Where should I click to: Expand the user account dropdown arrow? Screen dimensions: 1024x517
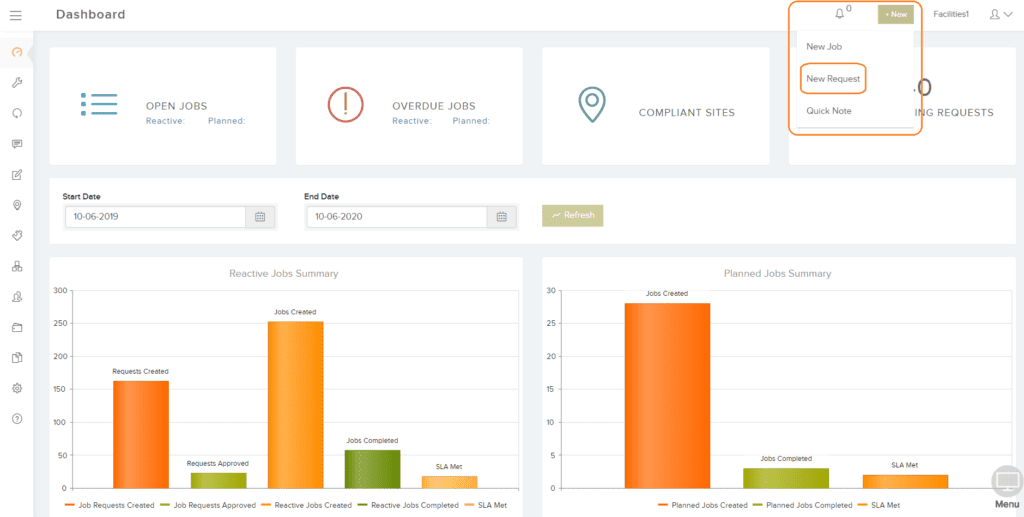[x=1010, y=14]
